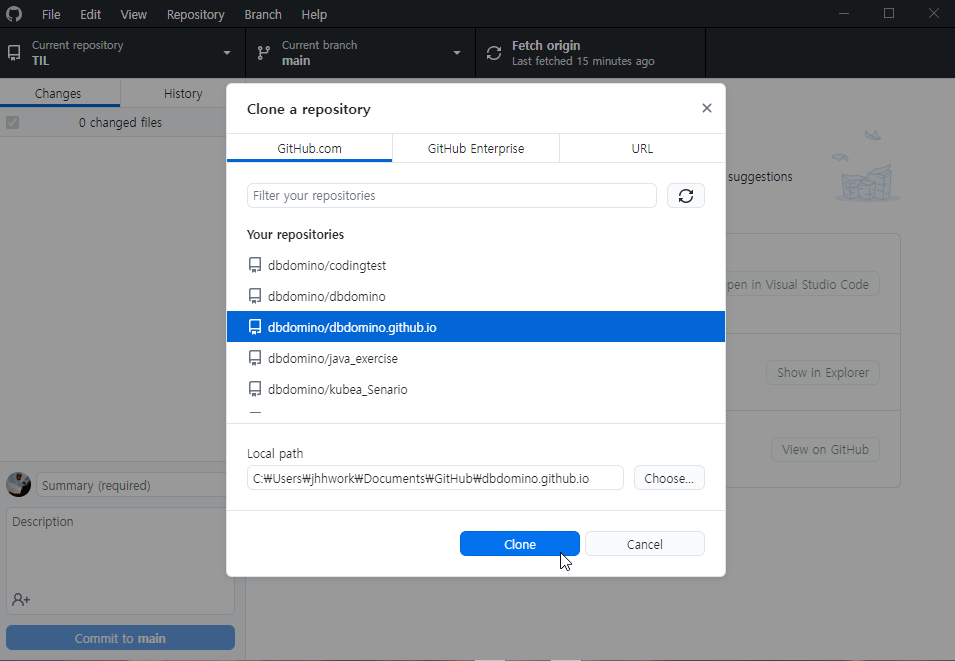Click repo icon beside dbdomino/java_exercise

tap(255, 358)
